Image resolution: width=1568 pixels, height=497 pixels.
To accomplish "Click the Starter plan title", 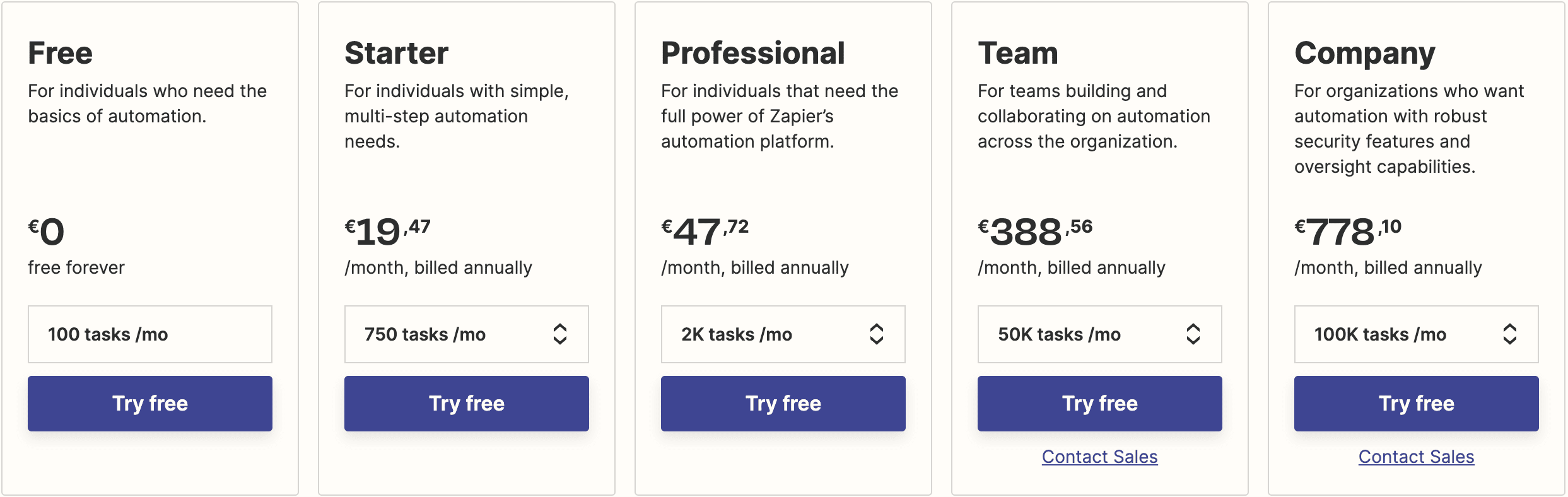I will (397, 53).
